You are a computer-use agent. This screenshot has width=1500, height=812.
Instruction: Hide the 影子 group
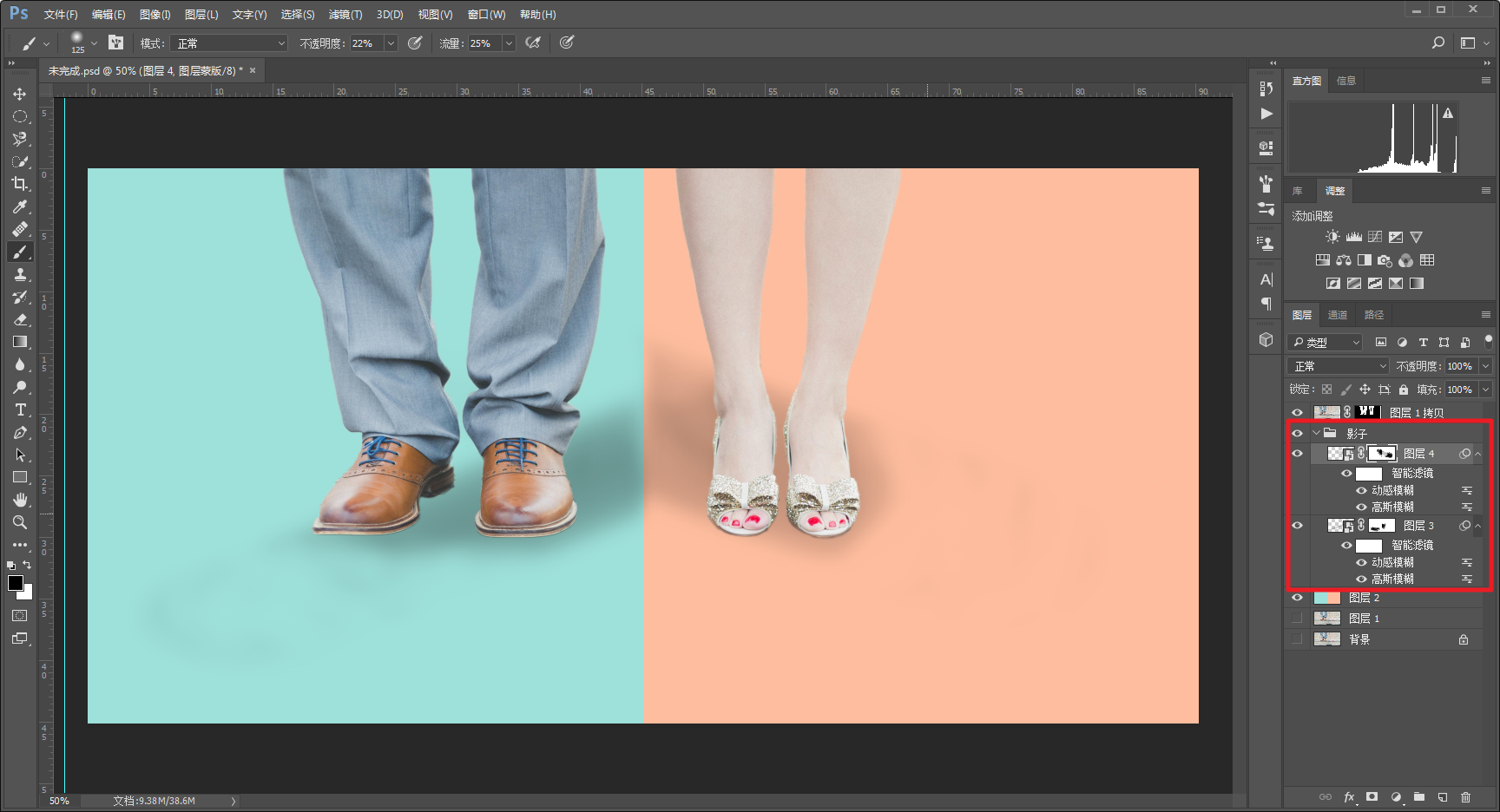coord(1297,433)
